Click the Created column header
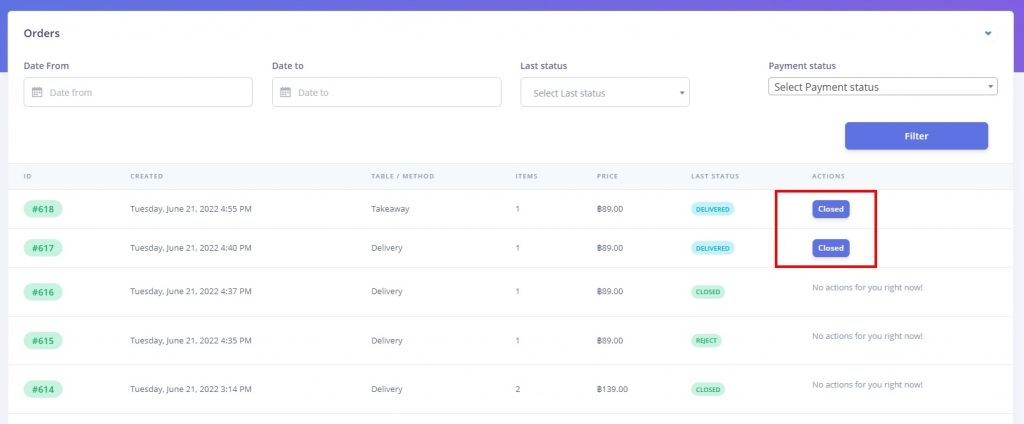This screenshot has width=1024, height=424. tap(147, 176)
